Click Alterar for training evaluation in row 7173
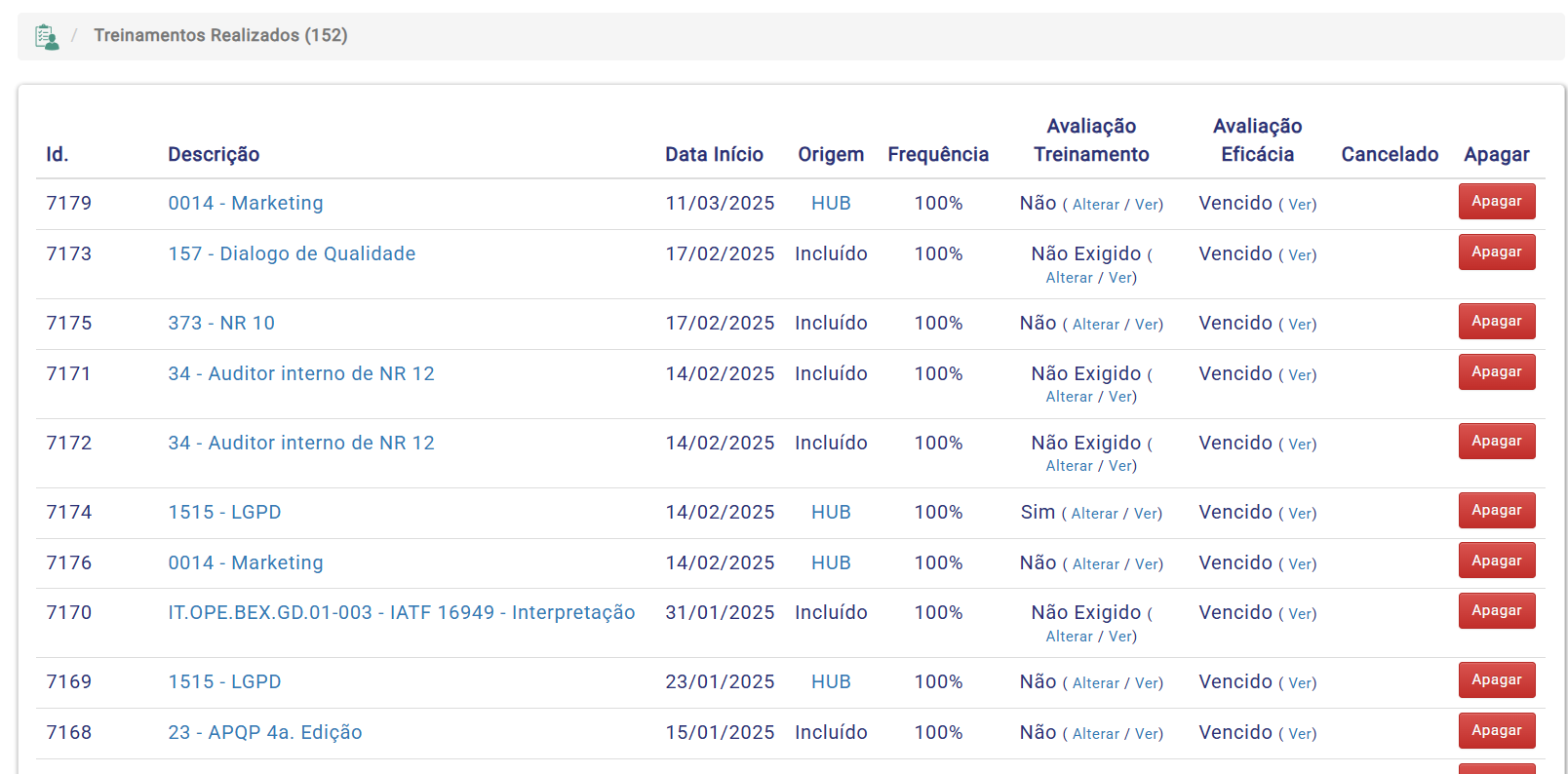 tap(1070, 278)
